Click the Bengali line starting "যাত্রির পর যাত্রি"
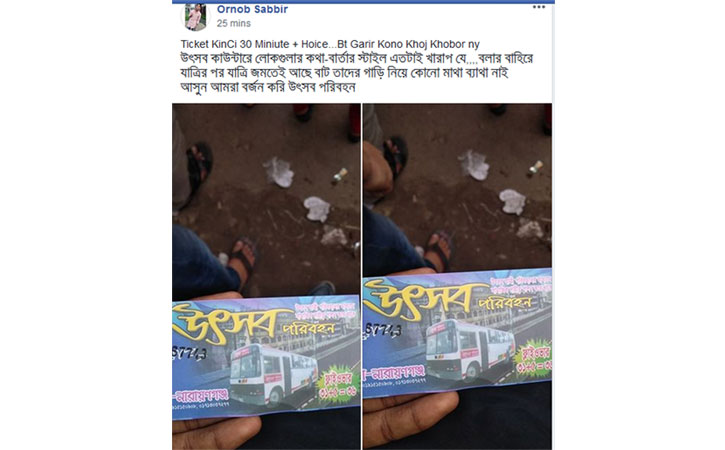This screenshot has width=725, height=450. [x=344, y=73]
